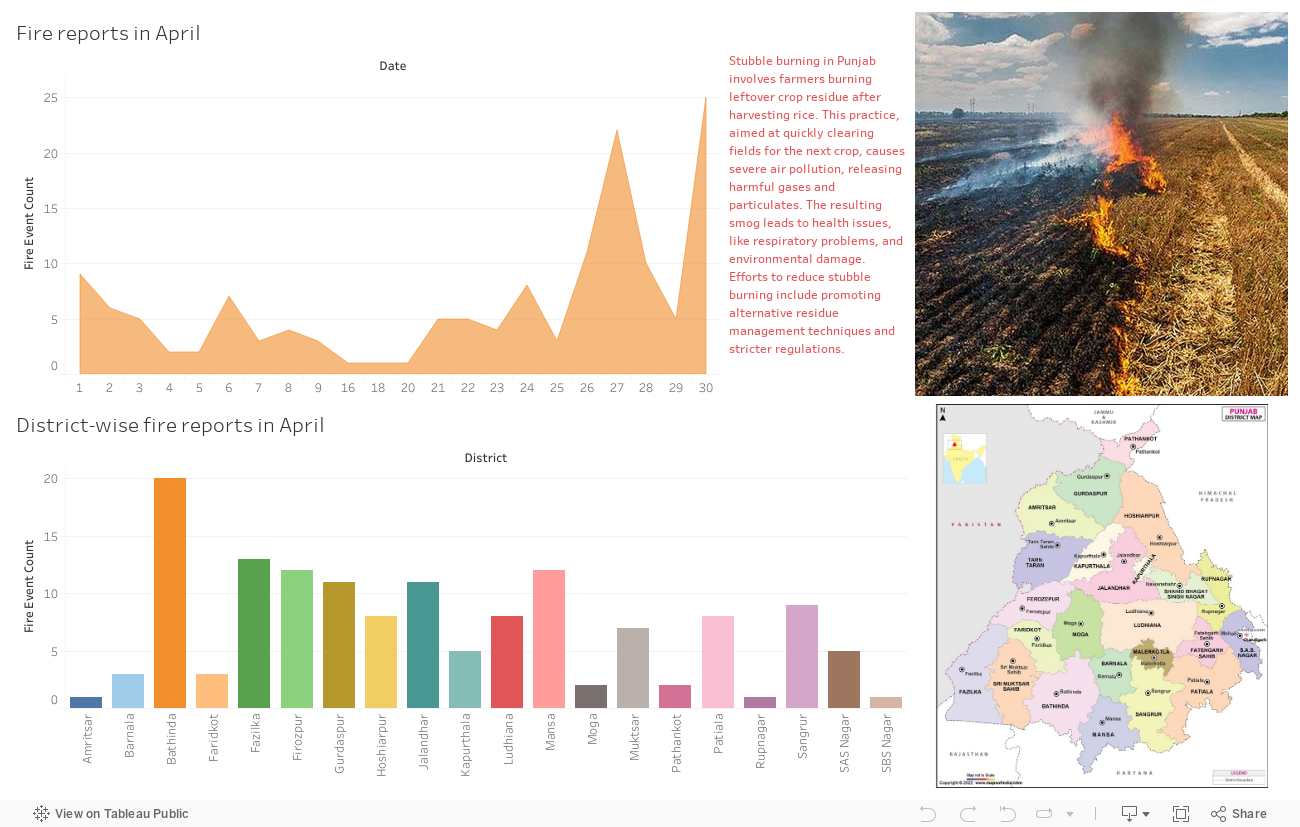Select the tall orange Bathinda bar

tap(170, 593)
